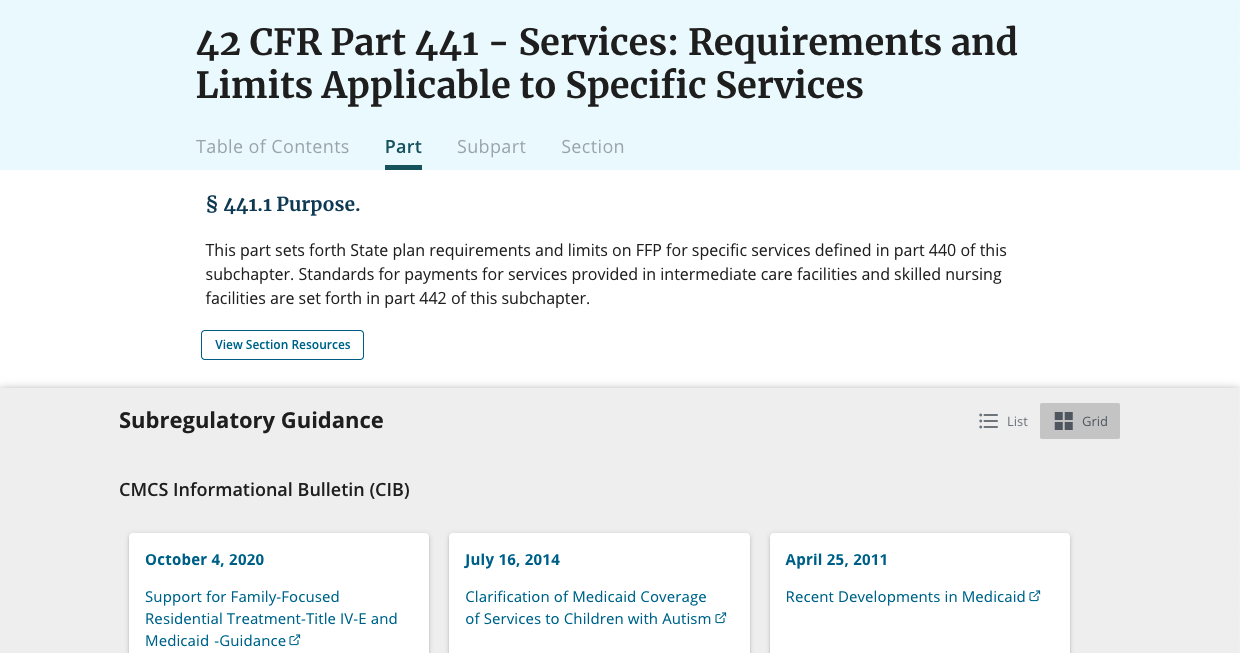
Task: Click the April 25, 2011 date
Action: point(836,560)
